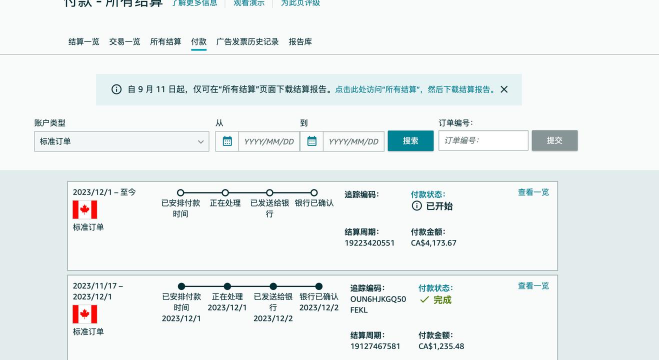Click date range 2023/12/1 – 至今

(104, 192)
